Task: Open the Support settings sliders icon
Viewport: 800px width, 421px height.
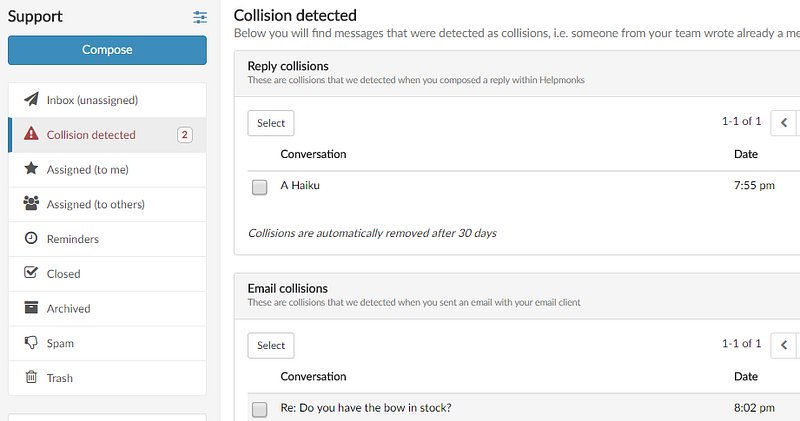Action: [200, 17]
